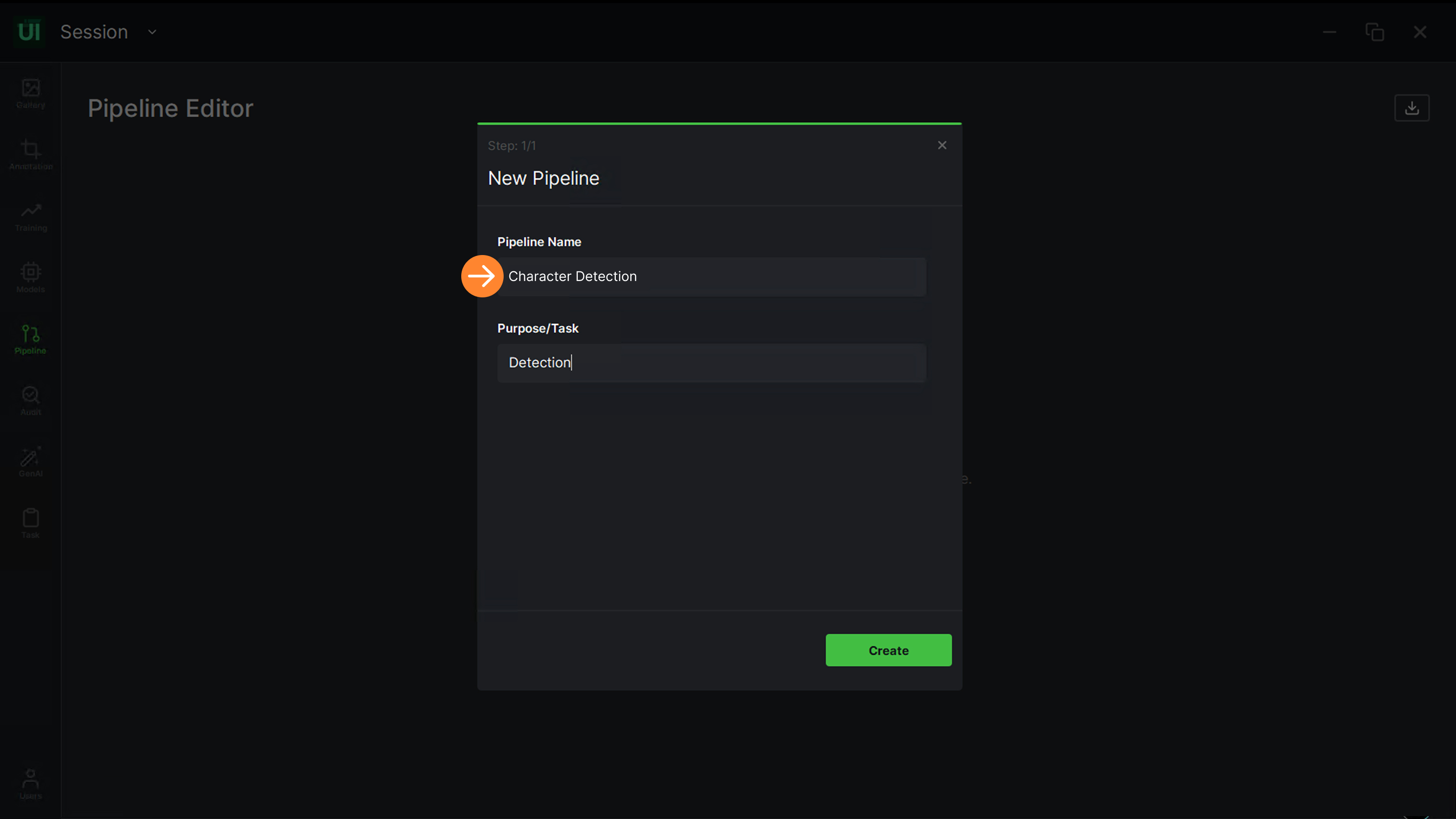The width and height of the screenshot is (1456, 819).
Task: Close the New Pipeline dialog
Action: point(942,145)
